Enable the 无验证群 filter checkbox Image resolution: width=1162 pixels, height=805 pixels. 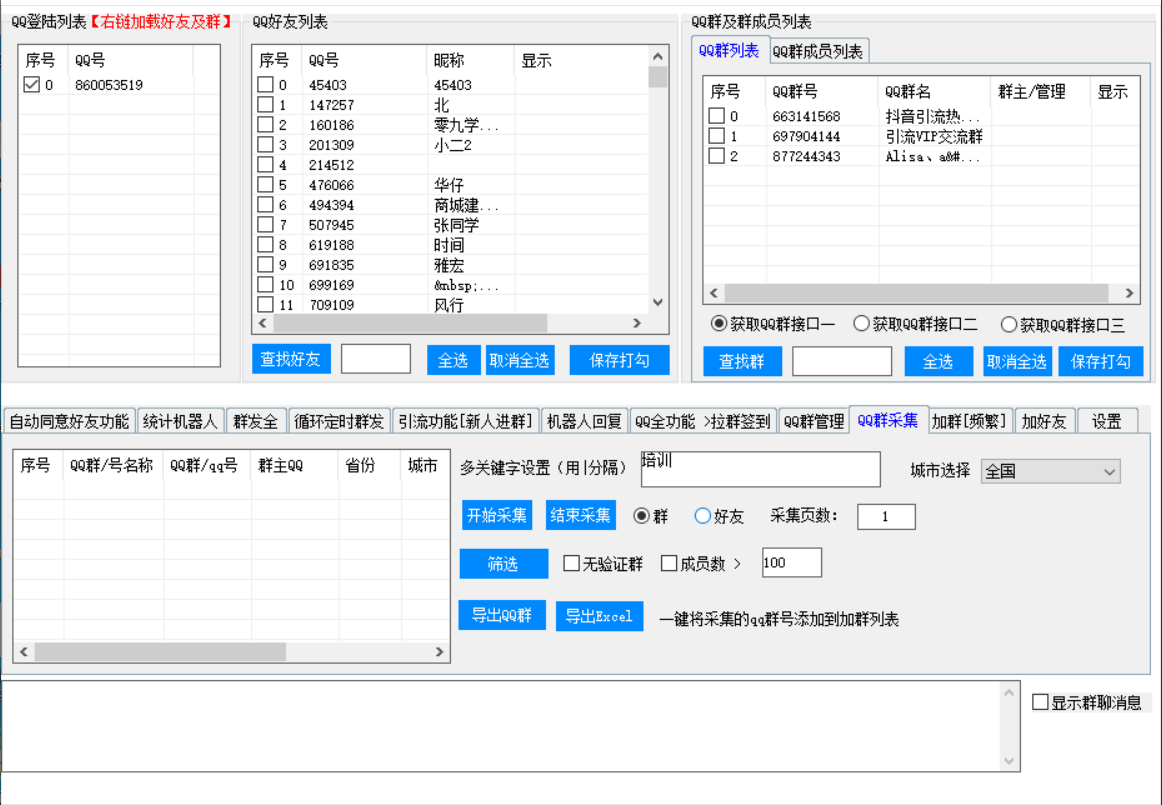(571, 564)
